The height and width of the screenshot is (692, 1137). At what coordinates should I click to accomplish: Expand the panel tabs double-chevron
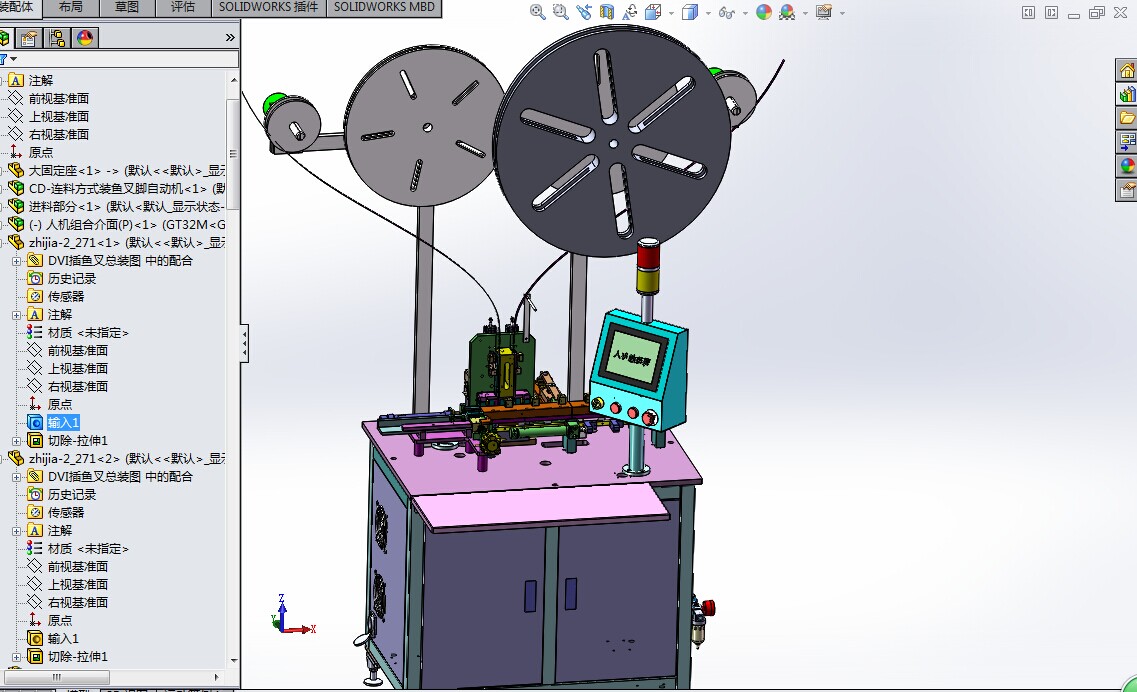pos(230,38)
